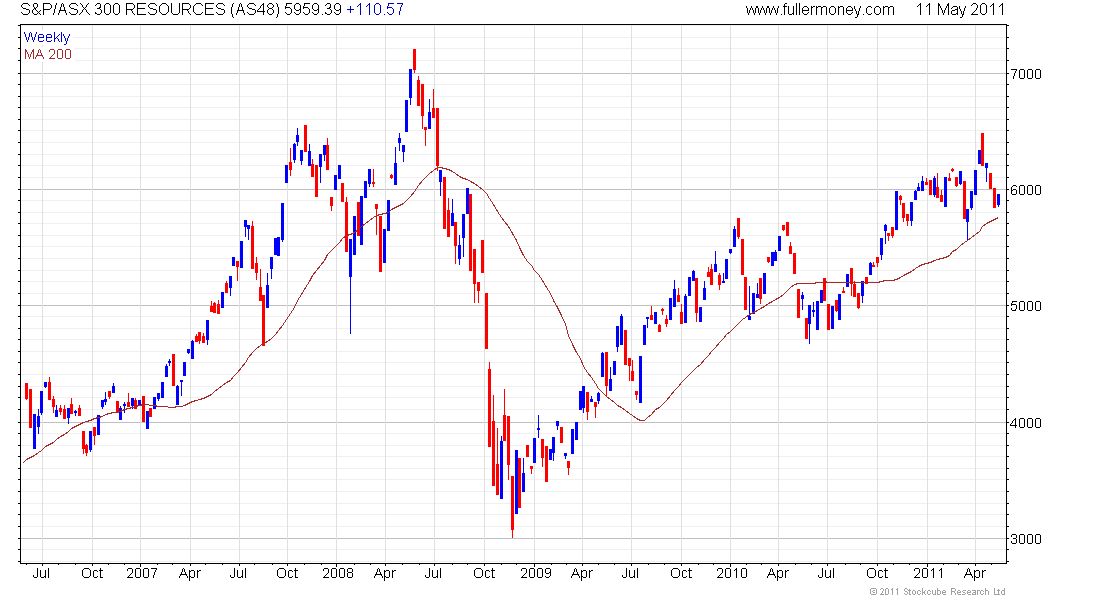Click the MA 200 legend label
Image resolution: width=1100 pixels, height=600 pixels.
point(48,54)
